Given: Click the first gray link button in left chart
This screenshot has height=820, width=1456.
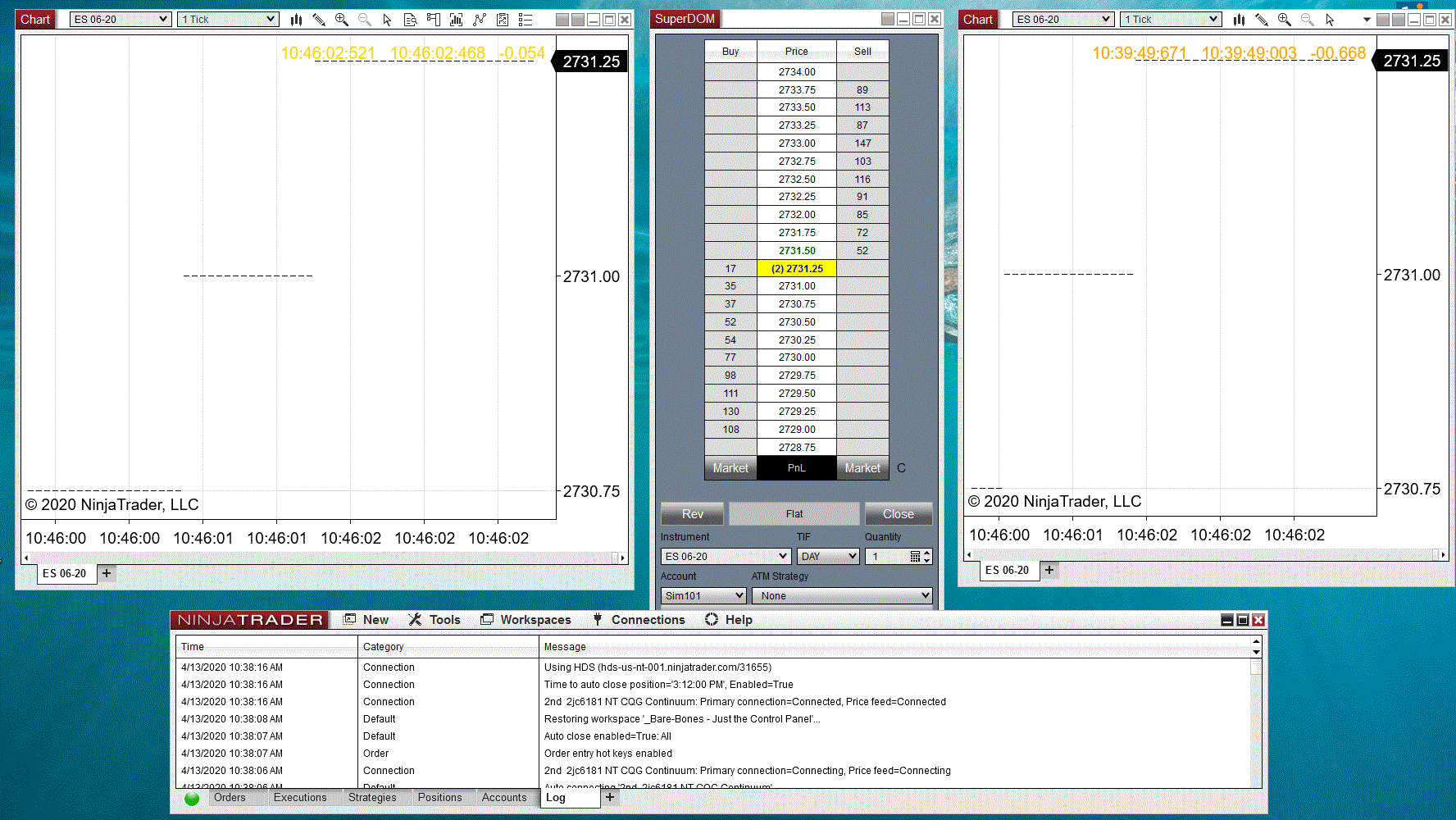Looking at the screenshot, I should point(562,20).
